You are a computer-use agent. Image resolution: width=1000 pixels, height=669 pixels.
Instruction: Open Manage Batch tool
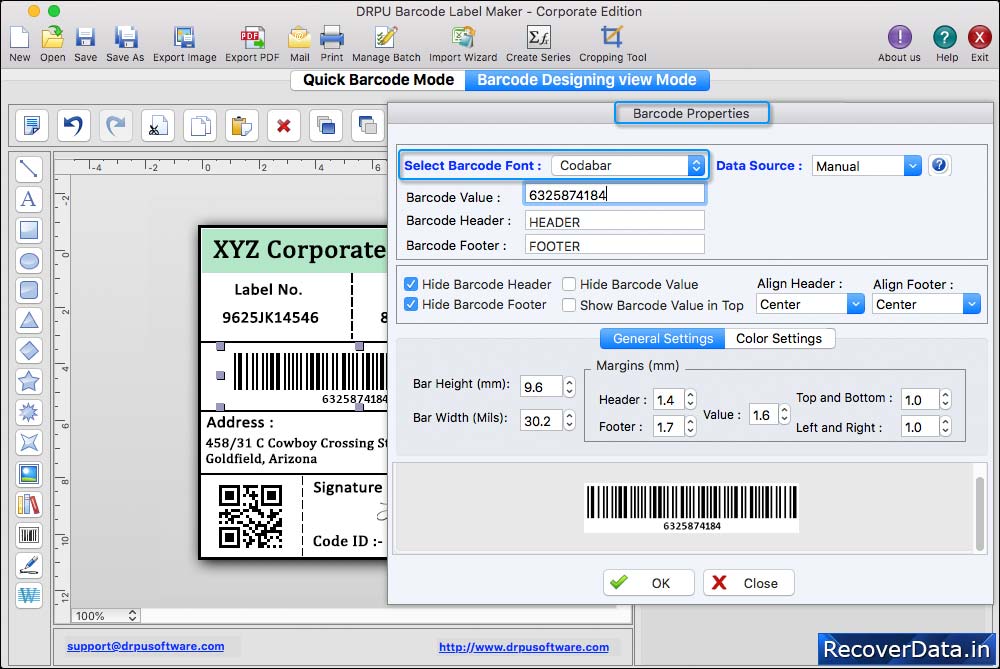(x=386, y=38)
